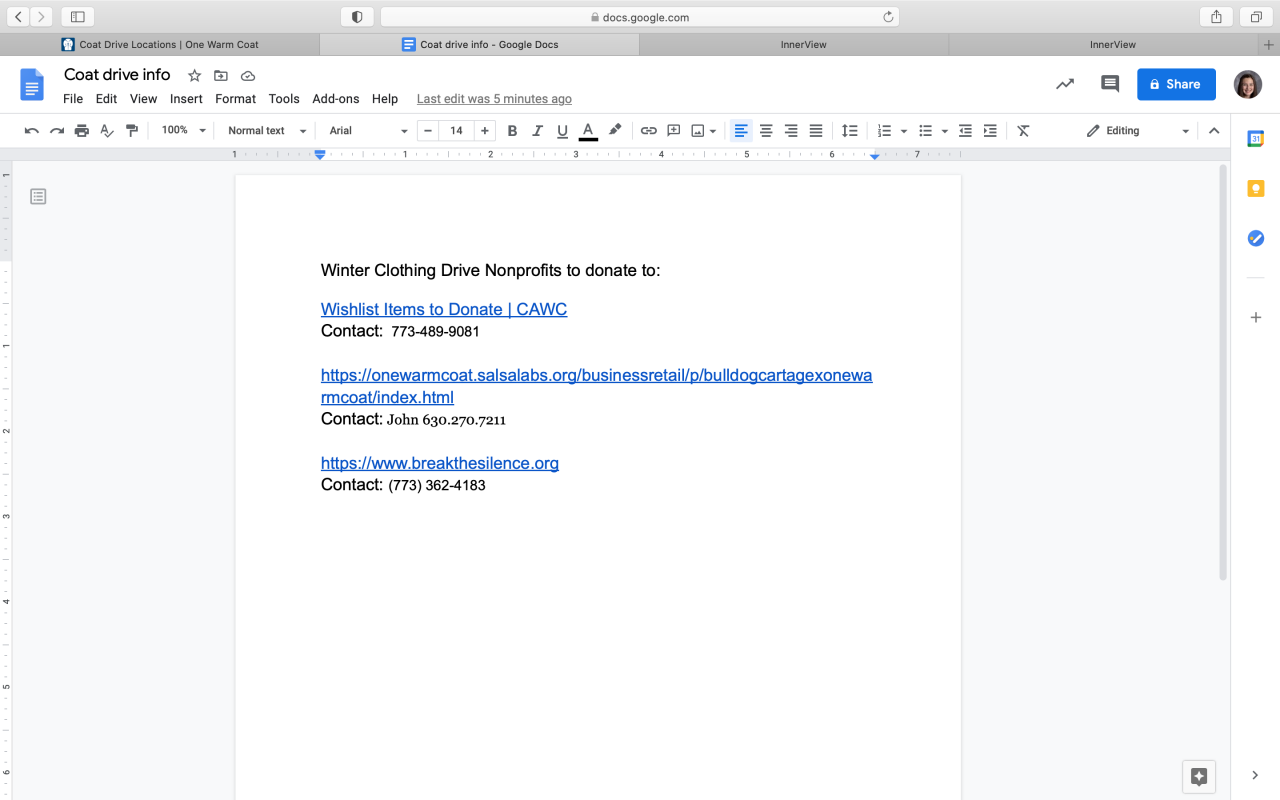Move document using folder icon
The image size is (1280, 800).
[221, 76]
